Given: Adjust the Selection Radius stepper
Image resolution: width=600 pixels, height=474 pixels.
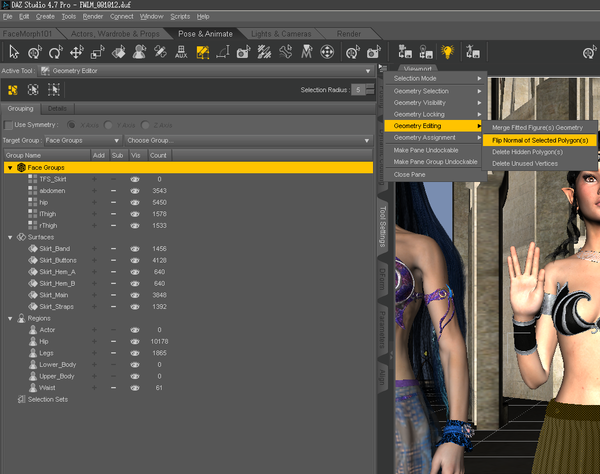Looking at the screenshot, I should 370,90.
